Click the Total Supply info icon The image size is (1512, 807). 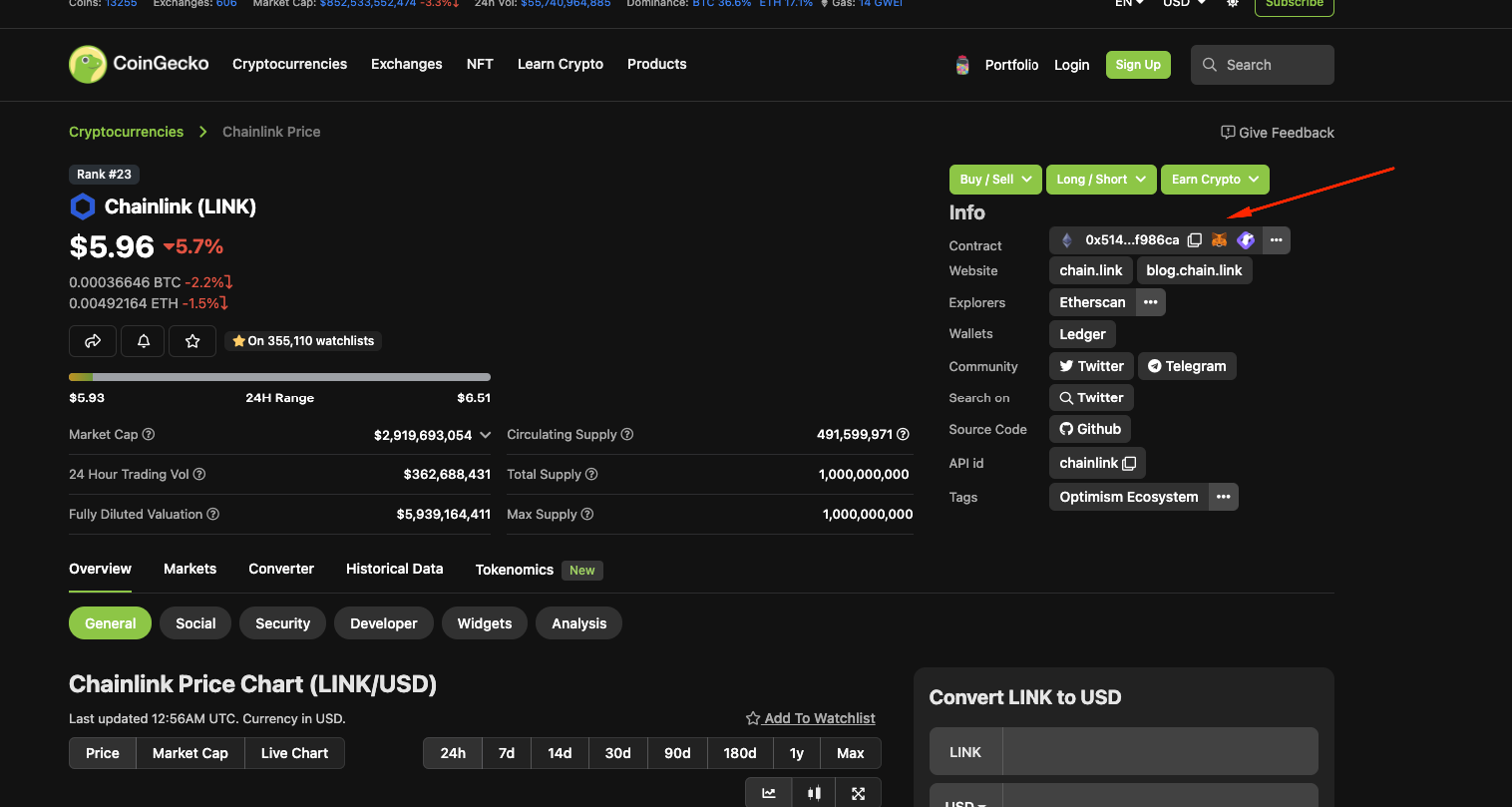[x=591, y=475]
